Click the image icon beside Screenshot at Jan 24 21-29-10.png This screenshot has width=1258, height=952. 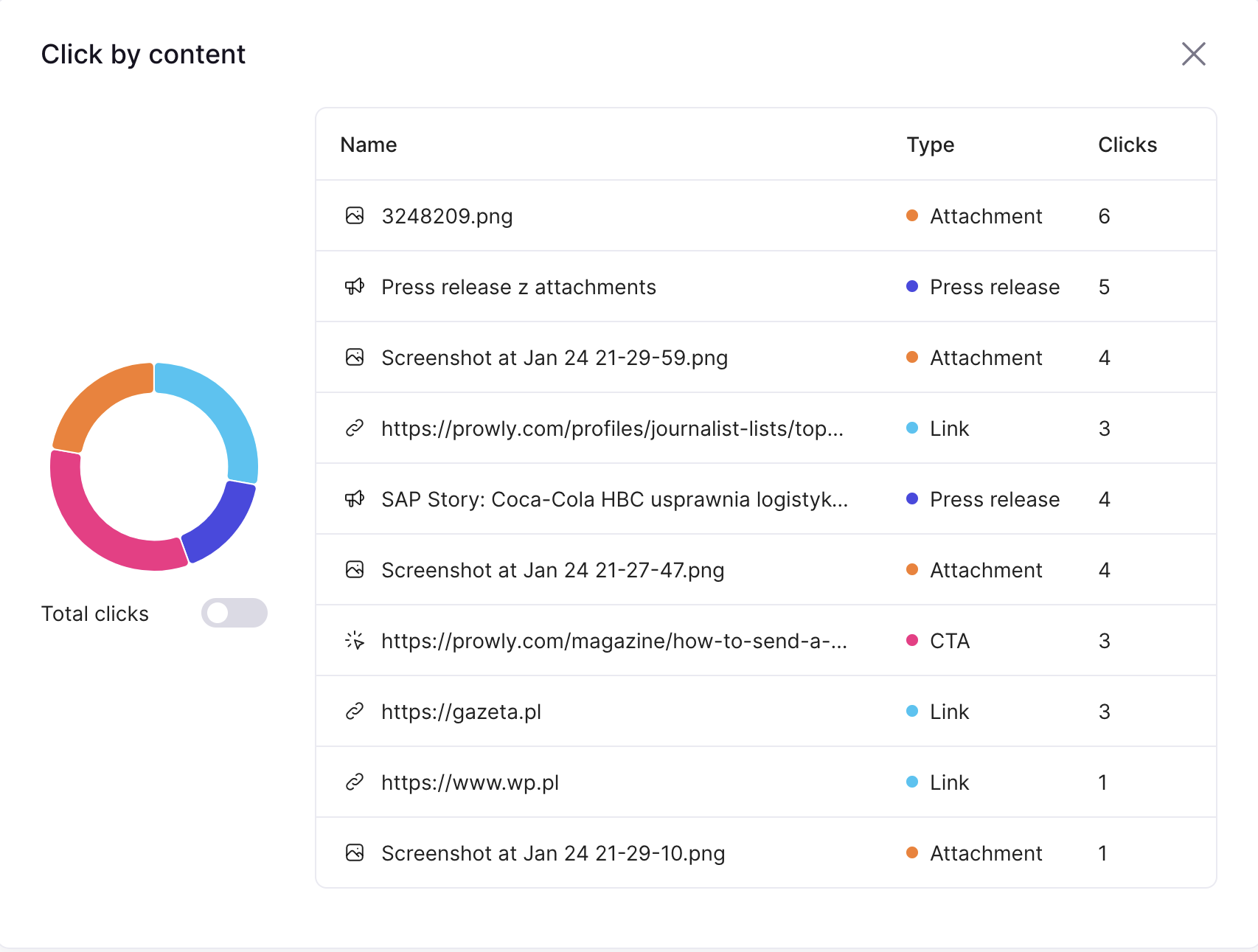tap(355, 852)
